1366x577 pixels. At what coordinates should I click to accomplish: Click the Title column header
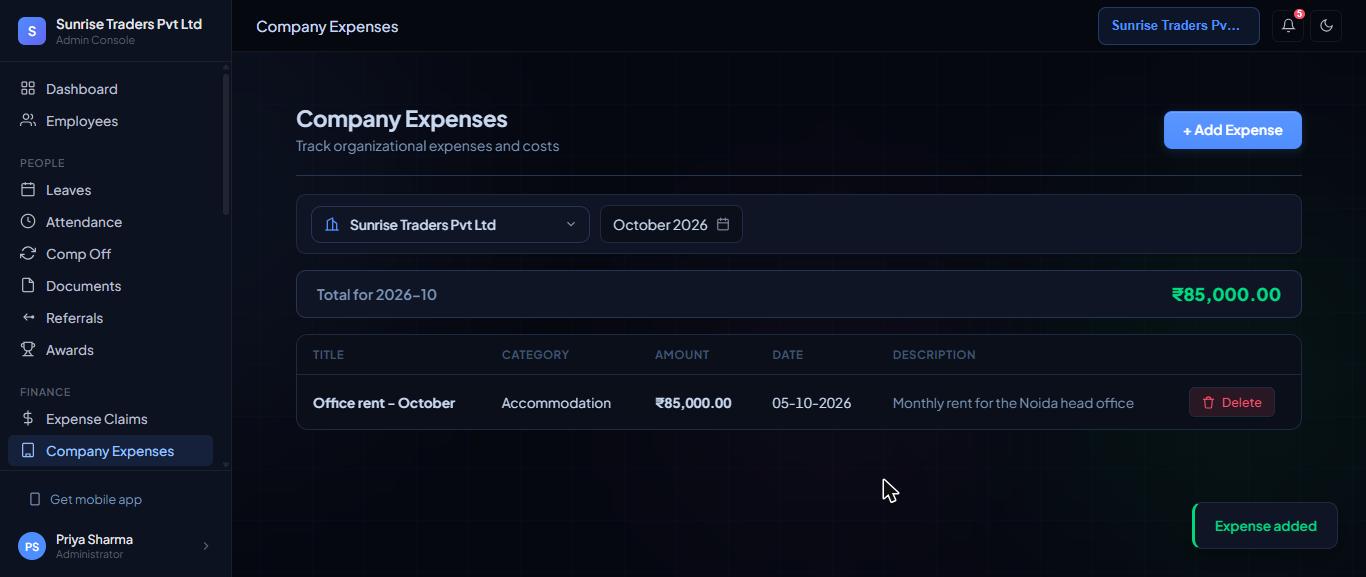[328, 355]
